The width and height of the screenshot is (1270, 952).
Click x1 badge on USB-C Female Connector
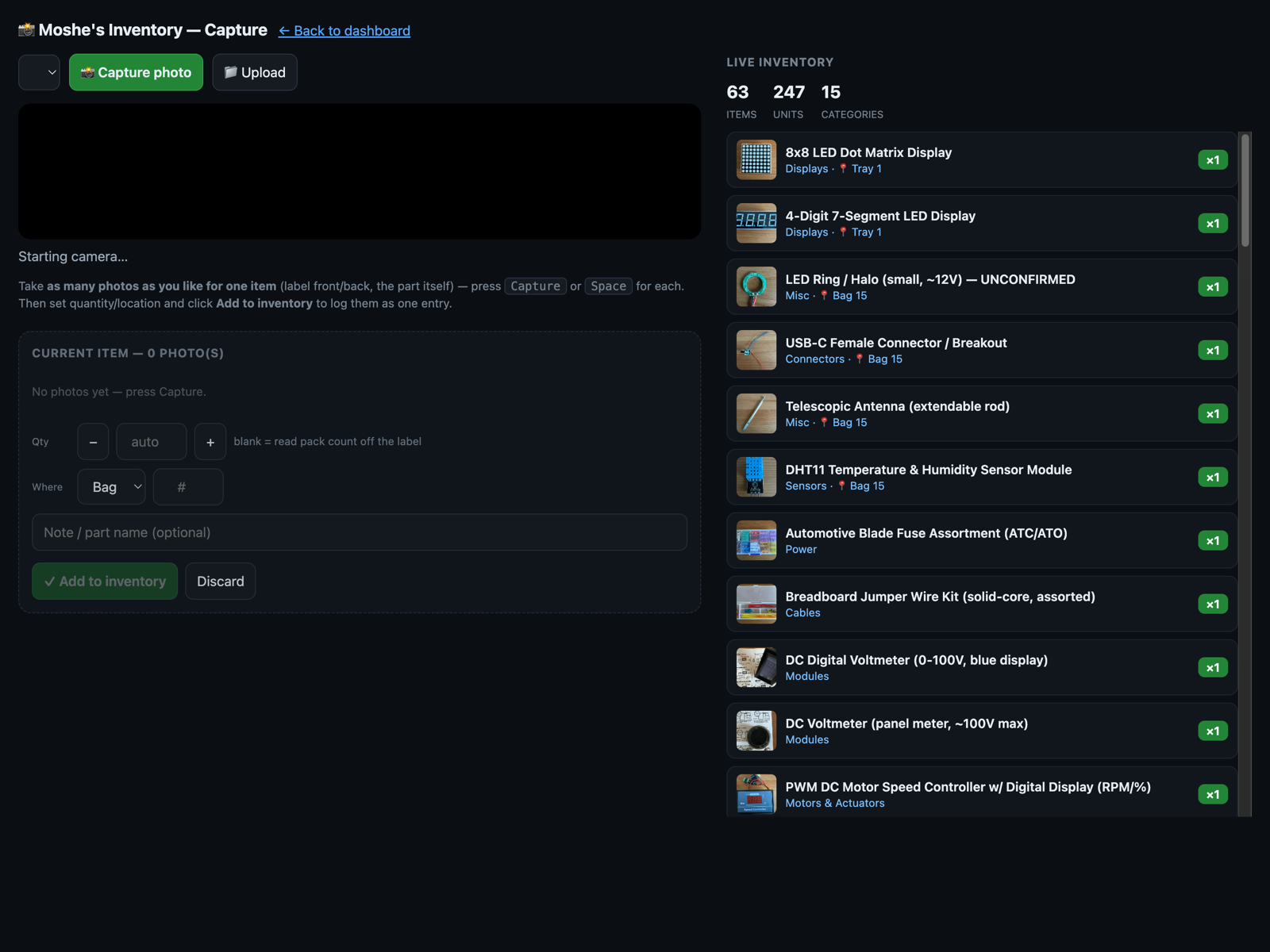coord(1213,351)
